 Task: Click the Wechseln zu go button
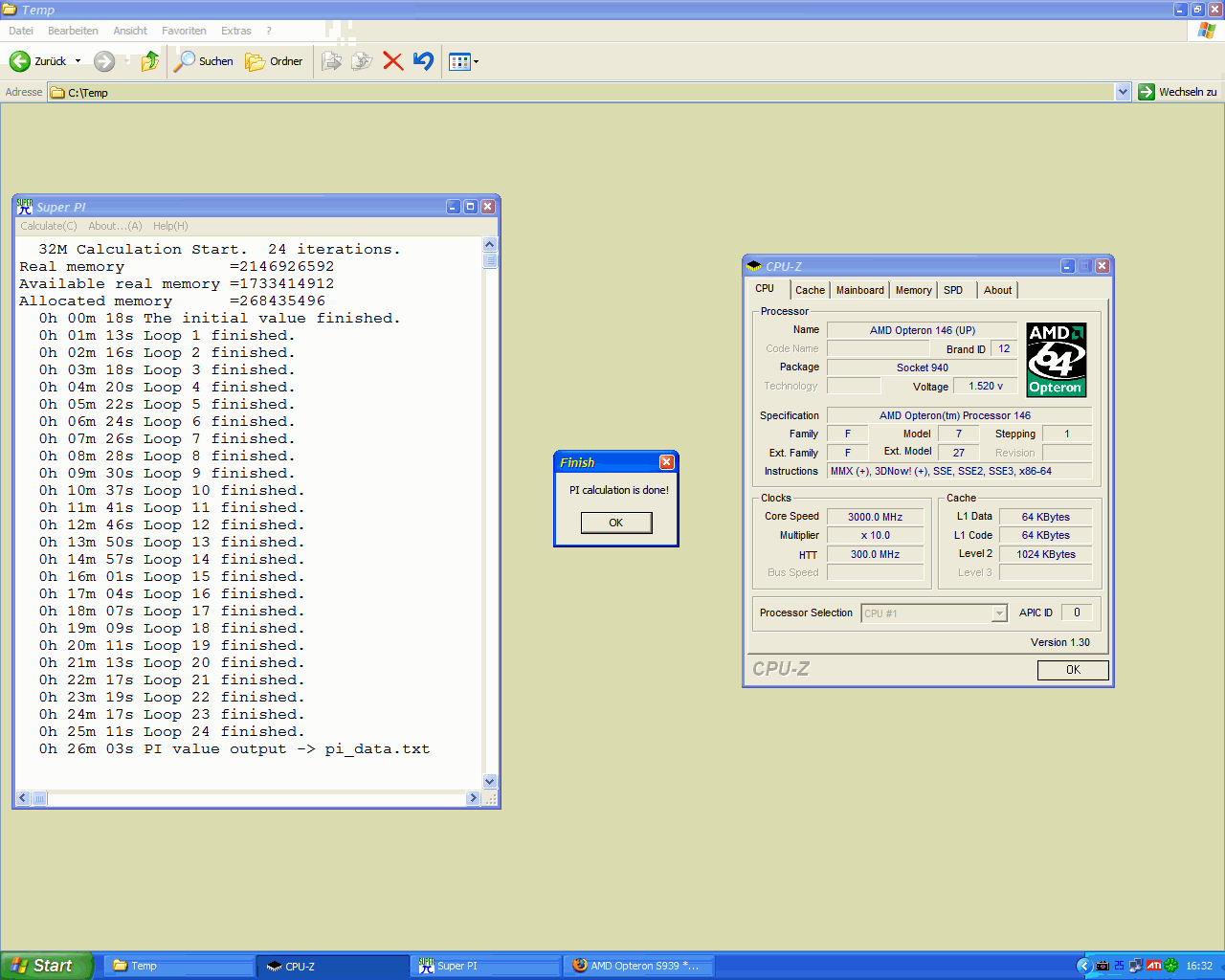1177,92
